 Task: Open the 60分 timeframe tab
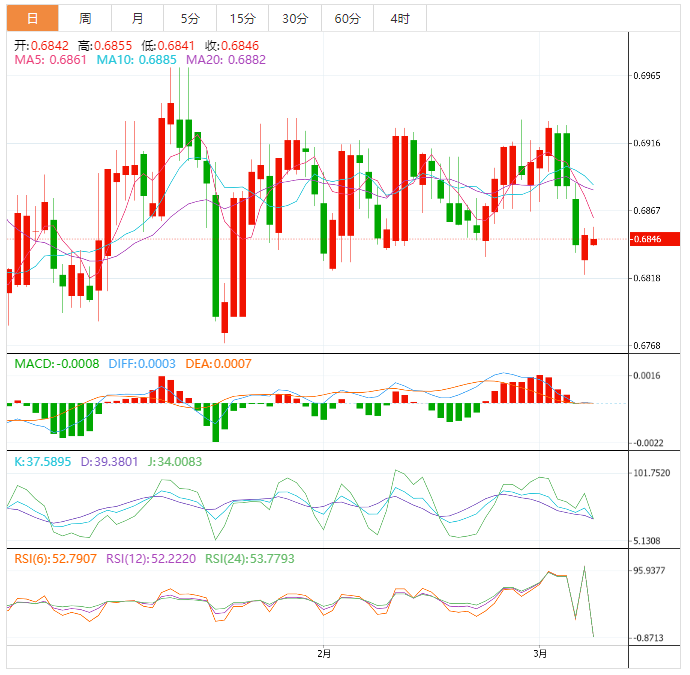tap(347, 18)
